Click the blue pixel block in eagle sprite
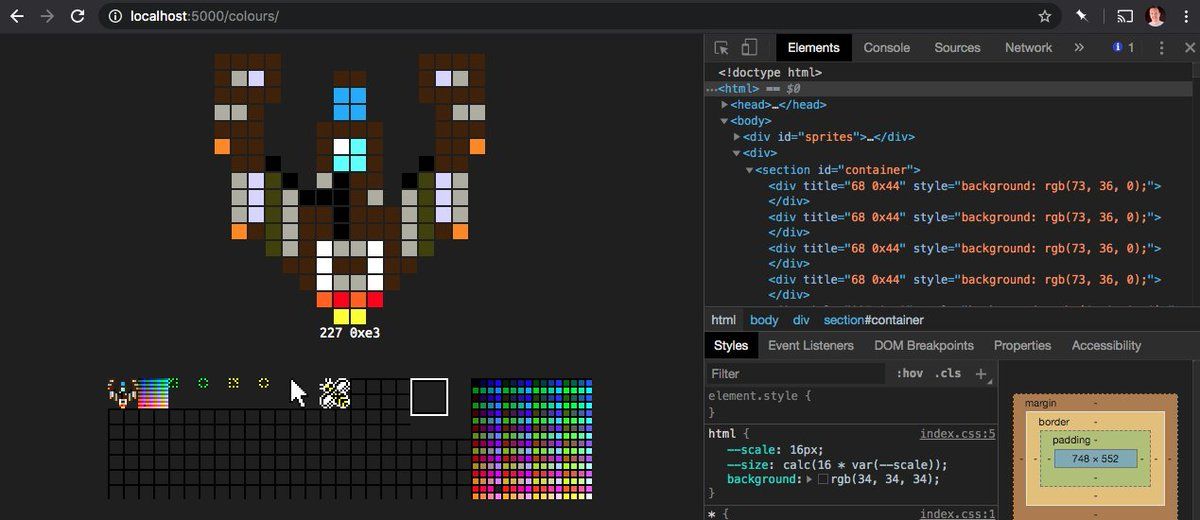Screen dimensions: 1200x520 click(x=350, y=104)
